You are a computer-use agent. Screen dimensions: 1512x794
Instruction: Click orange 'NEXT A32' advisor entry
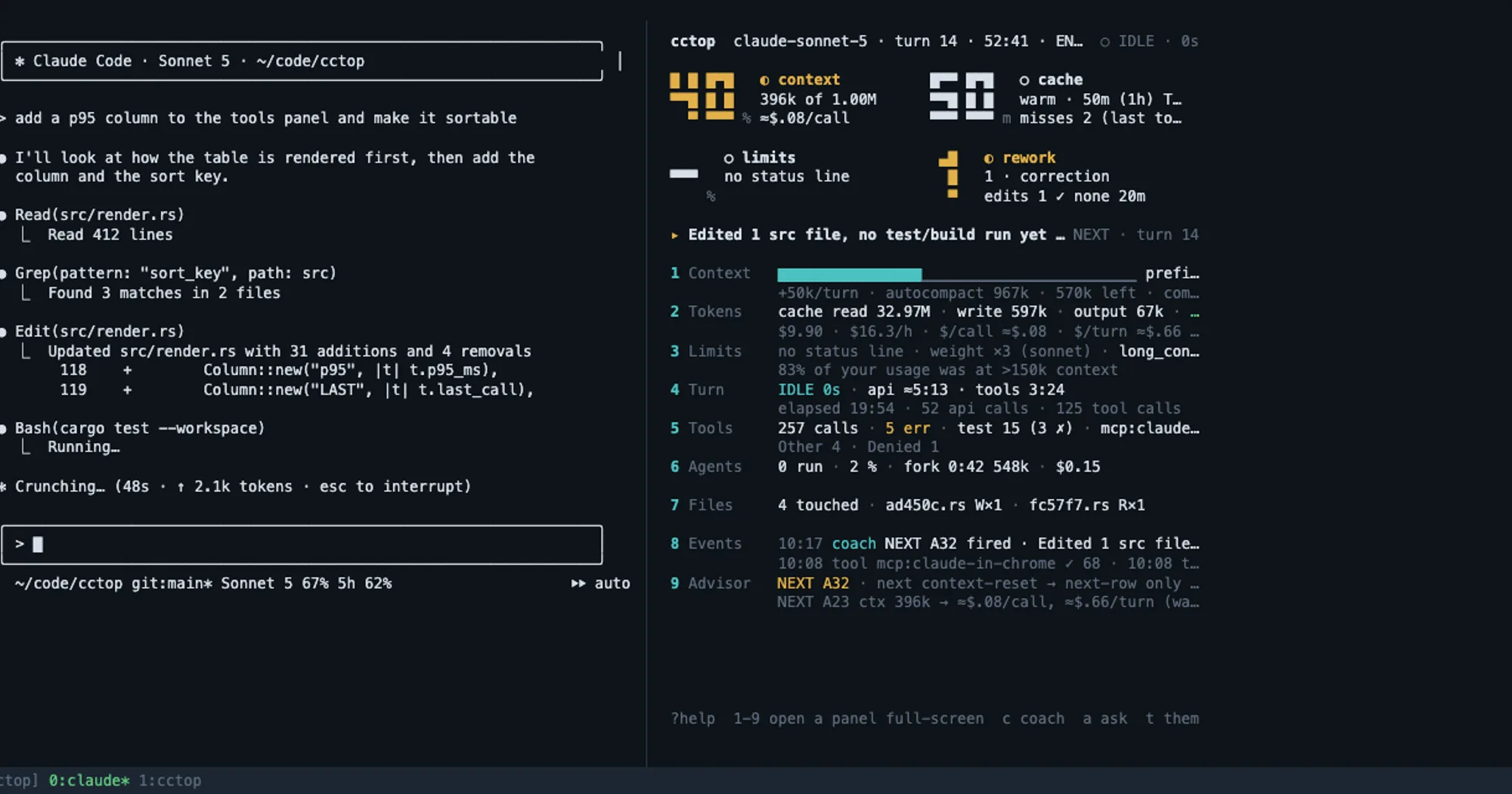[813, 583]
